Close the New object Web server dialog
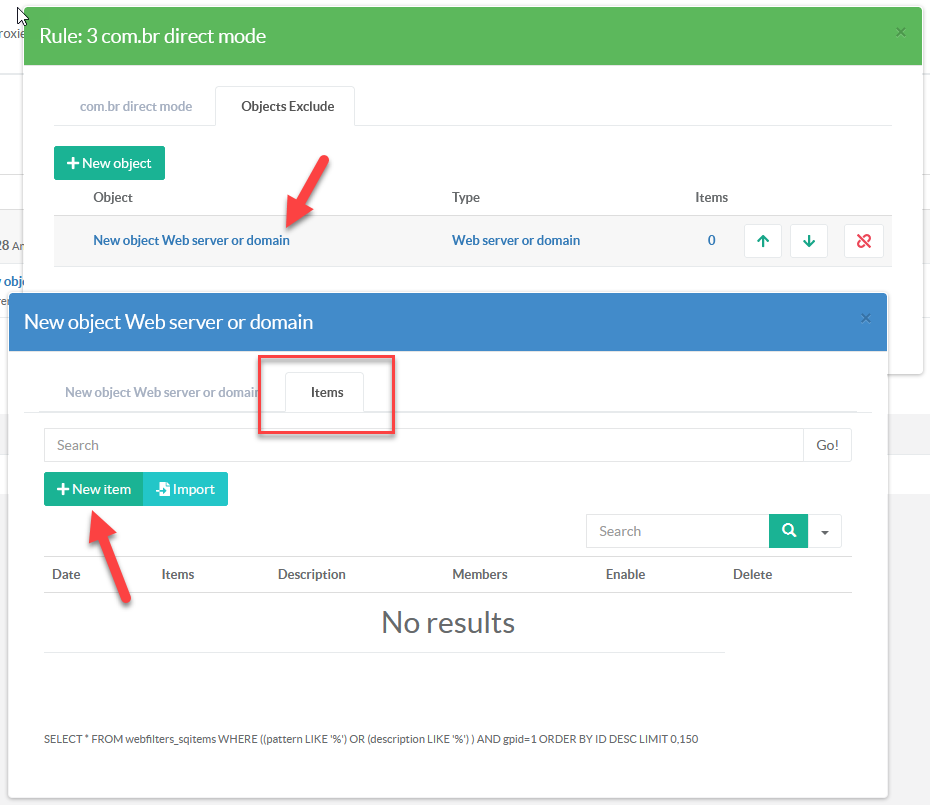Screen dimensions: 930x805 pyautogui.click(x=866, y=318)
